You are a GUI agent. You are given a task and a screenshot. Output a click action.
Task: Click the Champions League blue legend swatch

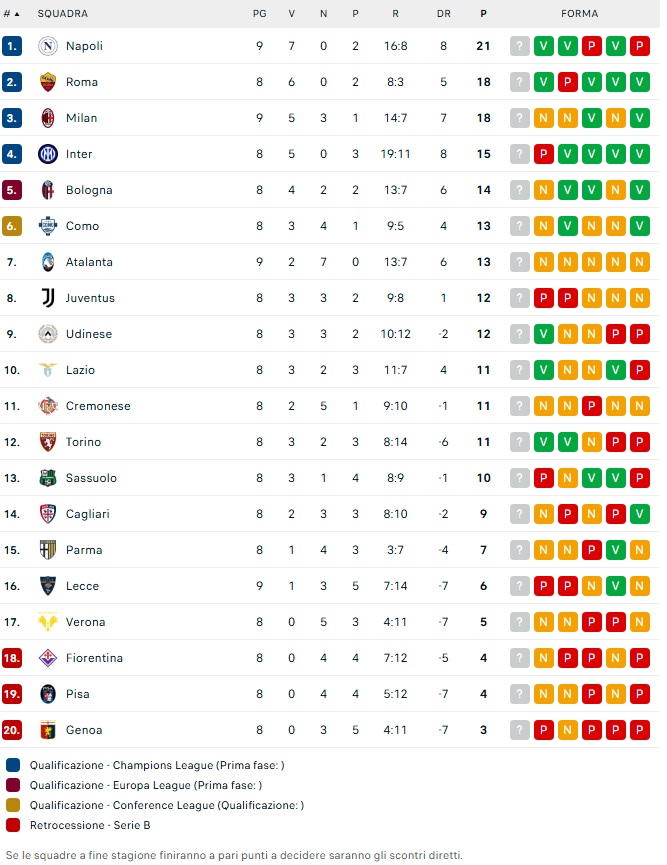[x=13, y=765]
